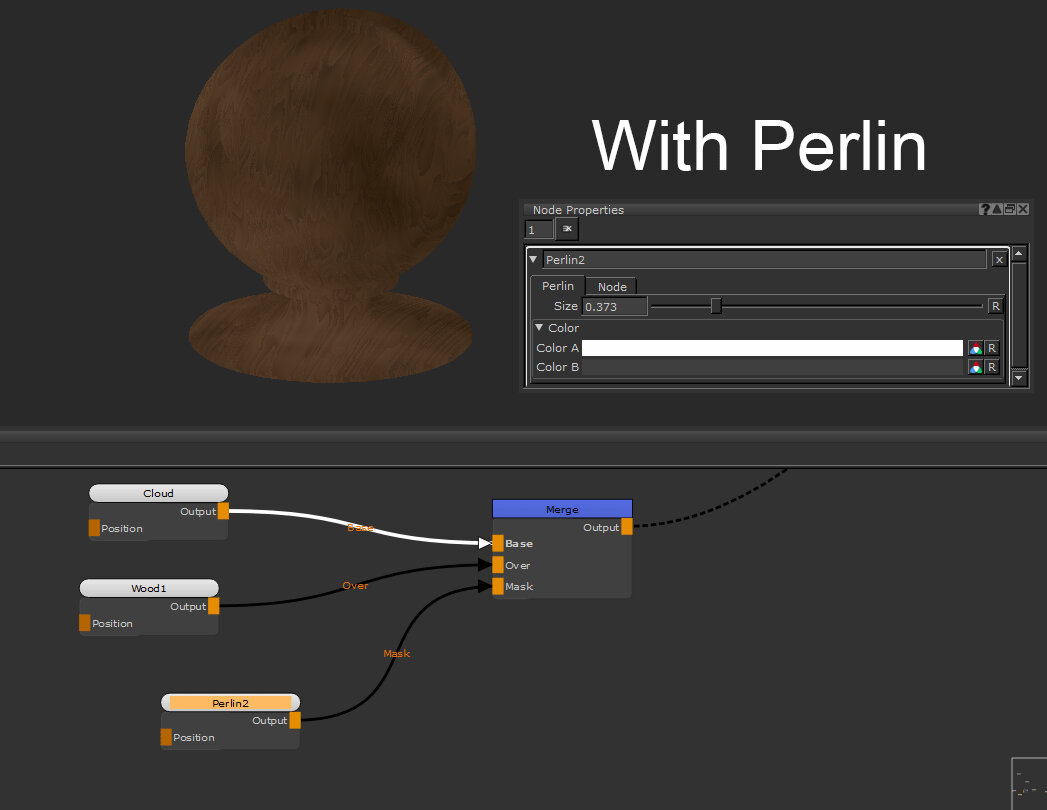Reset the Size value with its R button

pos(995,306)
